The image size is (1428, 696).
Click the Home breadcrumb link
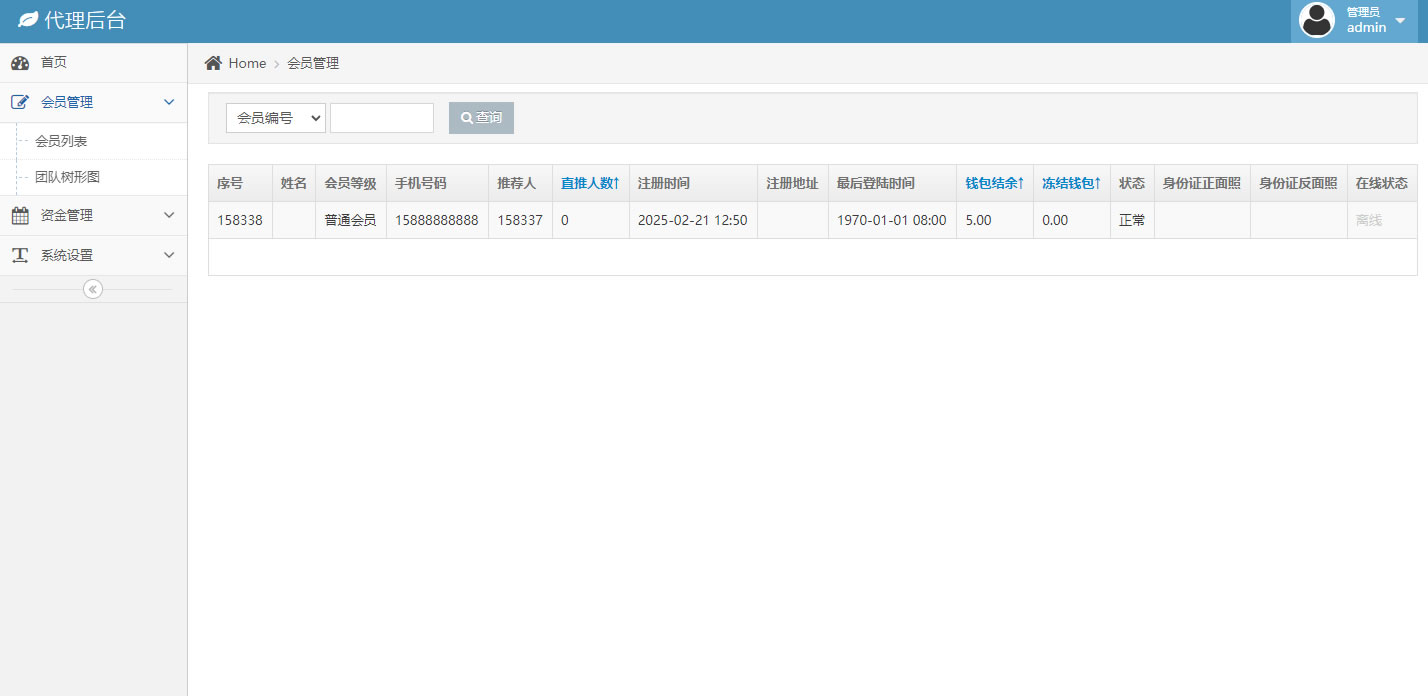click(x=247, y=63)
